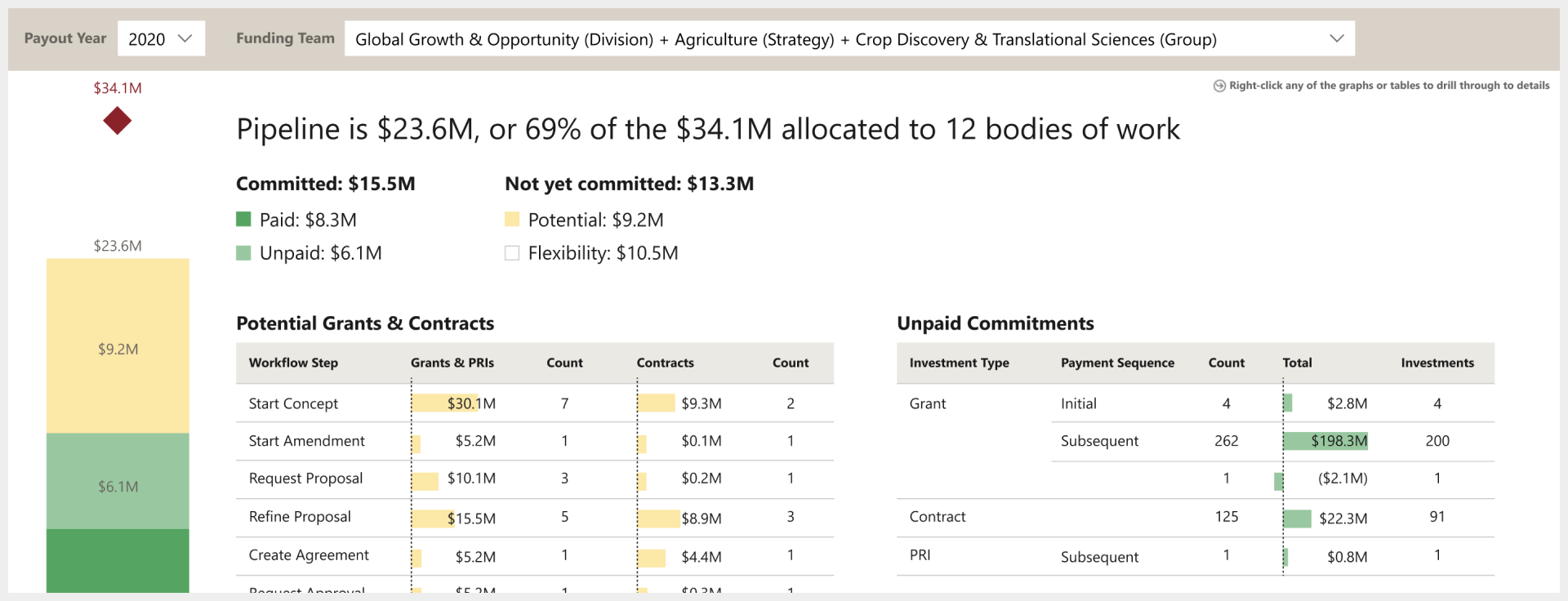Sort by Grants & PRIs column
1568x601 pixels.
[452, 363]
